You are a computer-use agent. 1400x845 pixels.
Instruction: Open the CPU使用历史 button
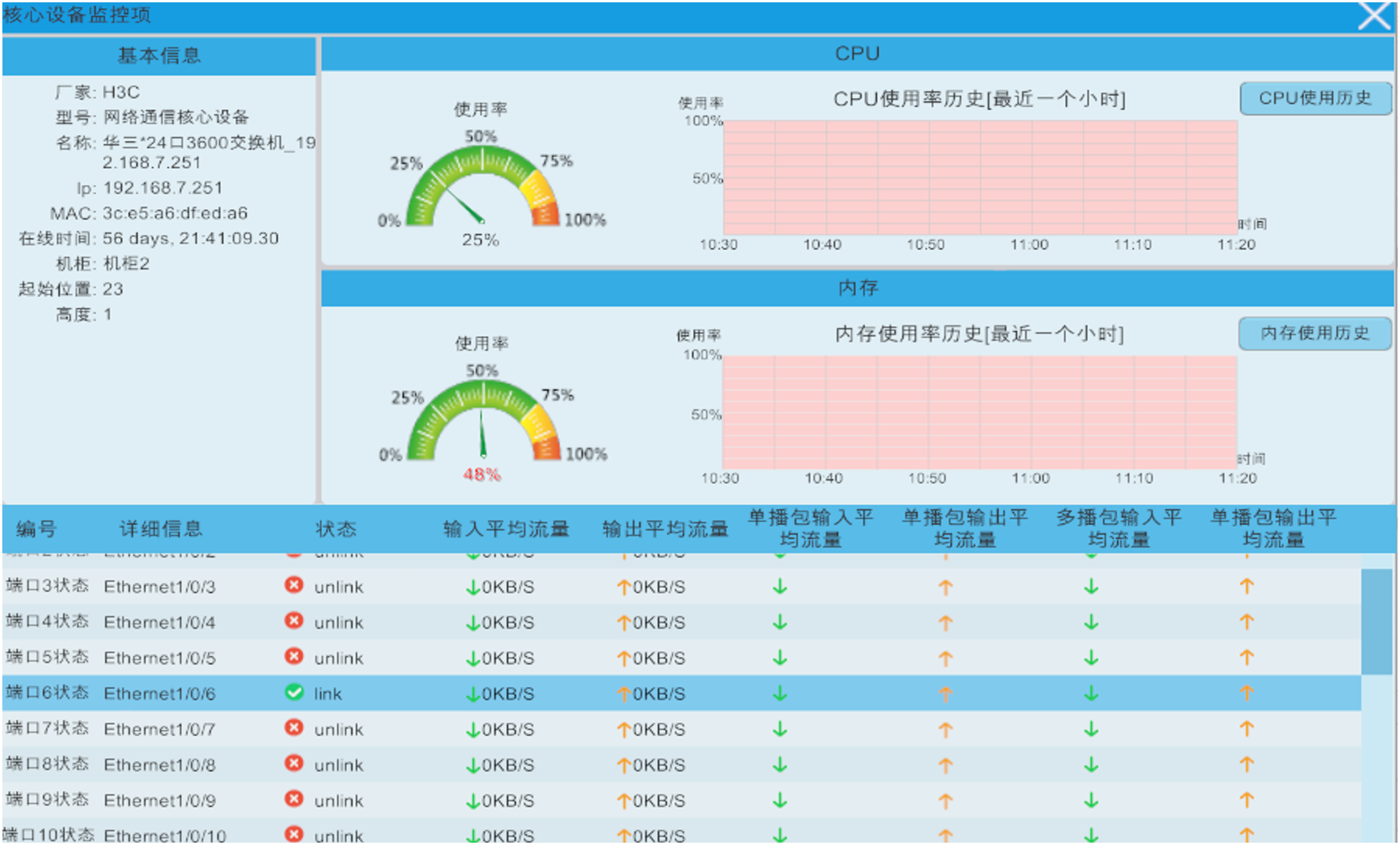(x=1315, y=98)
